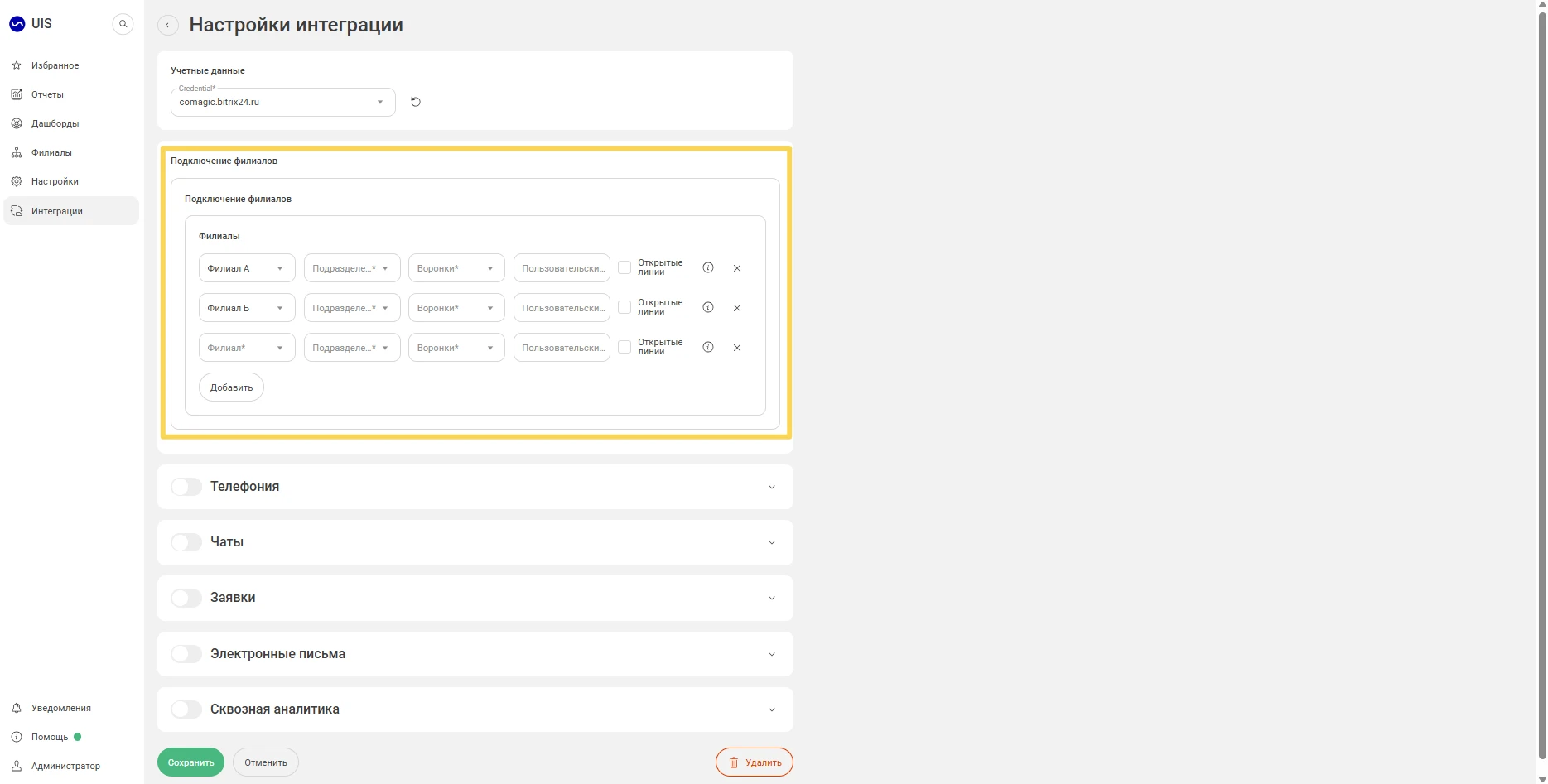Click the Избранное star icon

17,65
